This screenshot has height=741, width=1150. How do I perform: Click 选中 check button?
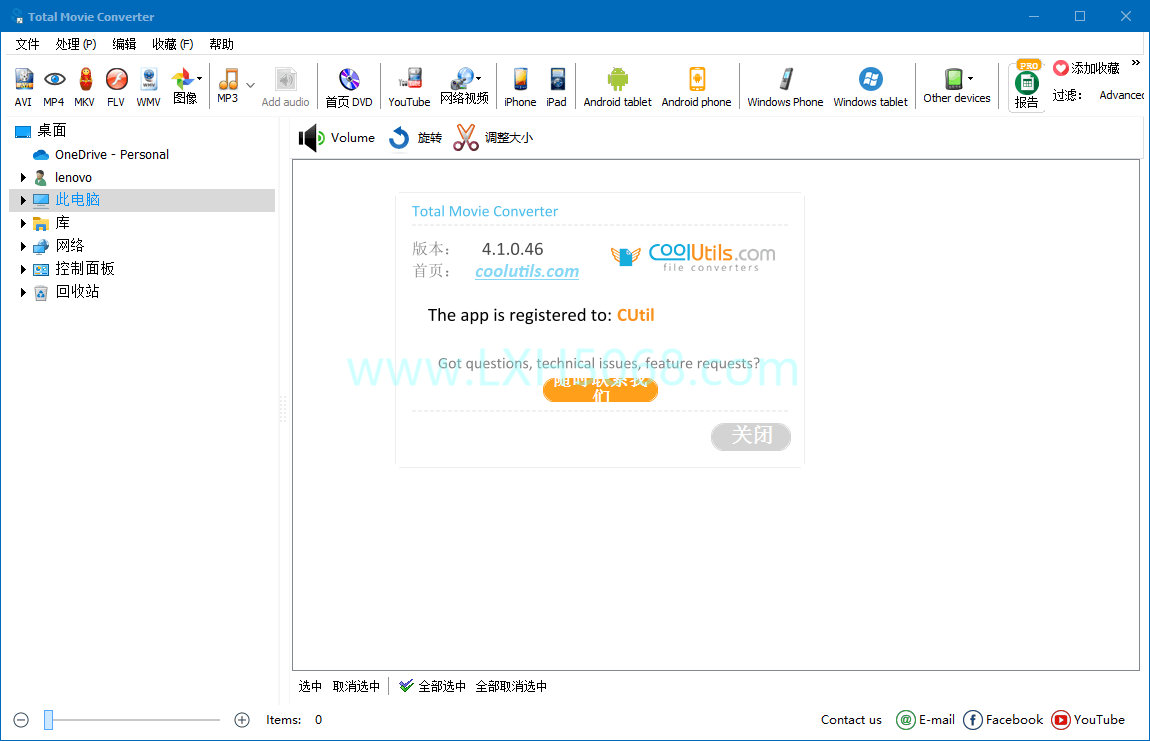point(310,686)
